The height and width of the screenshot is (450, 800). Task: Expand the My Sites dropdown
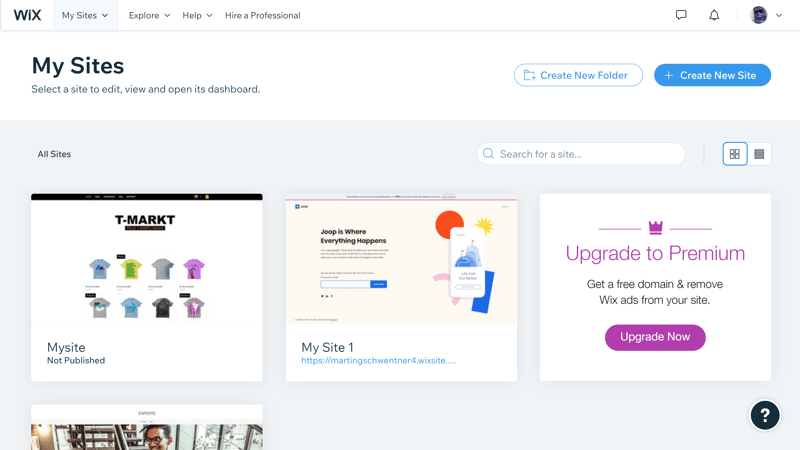click(85, 15)
